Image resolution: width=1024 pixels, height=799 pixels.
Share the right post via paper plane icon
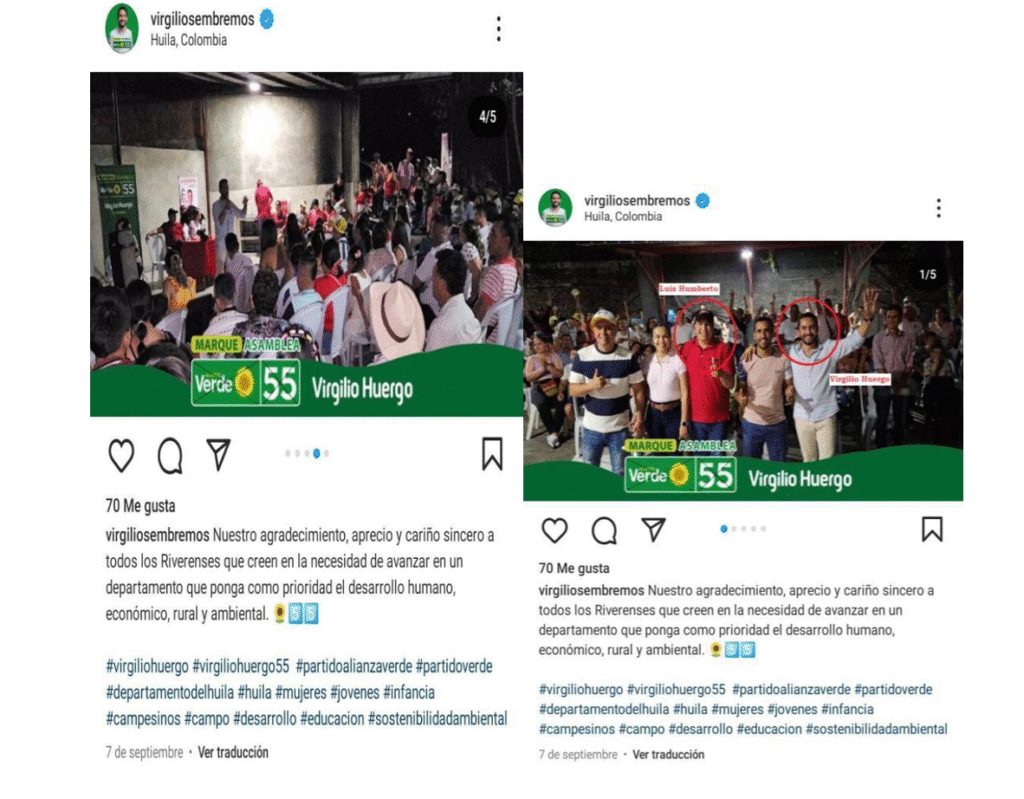coord(653,529)
